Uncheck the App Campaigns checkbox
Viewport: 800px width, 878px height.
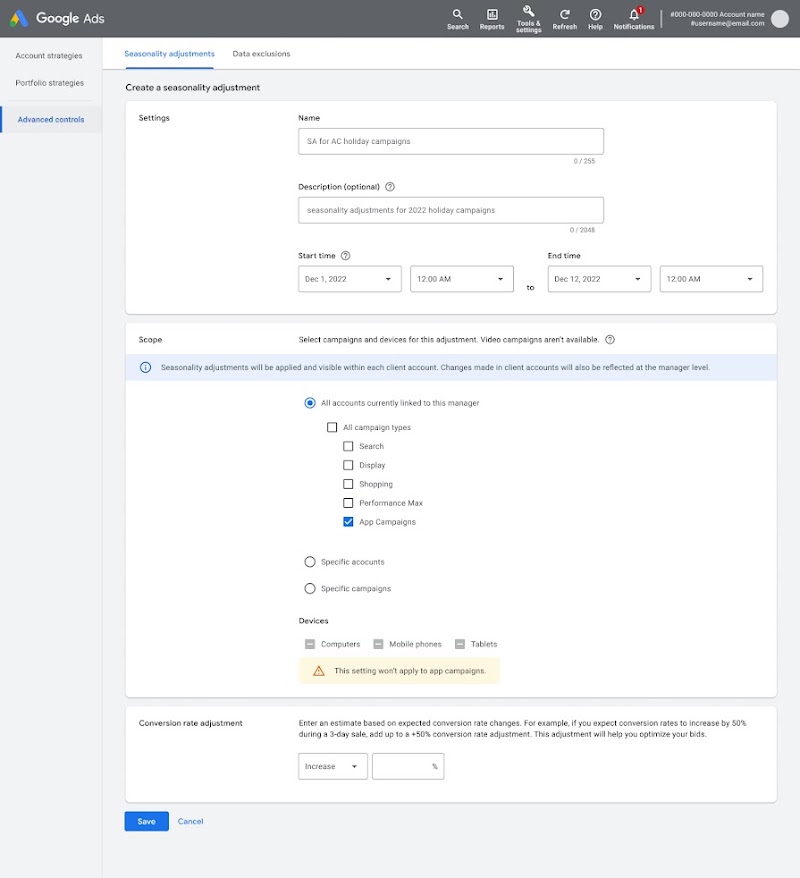pos(348,521)
